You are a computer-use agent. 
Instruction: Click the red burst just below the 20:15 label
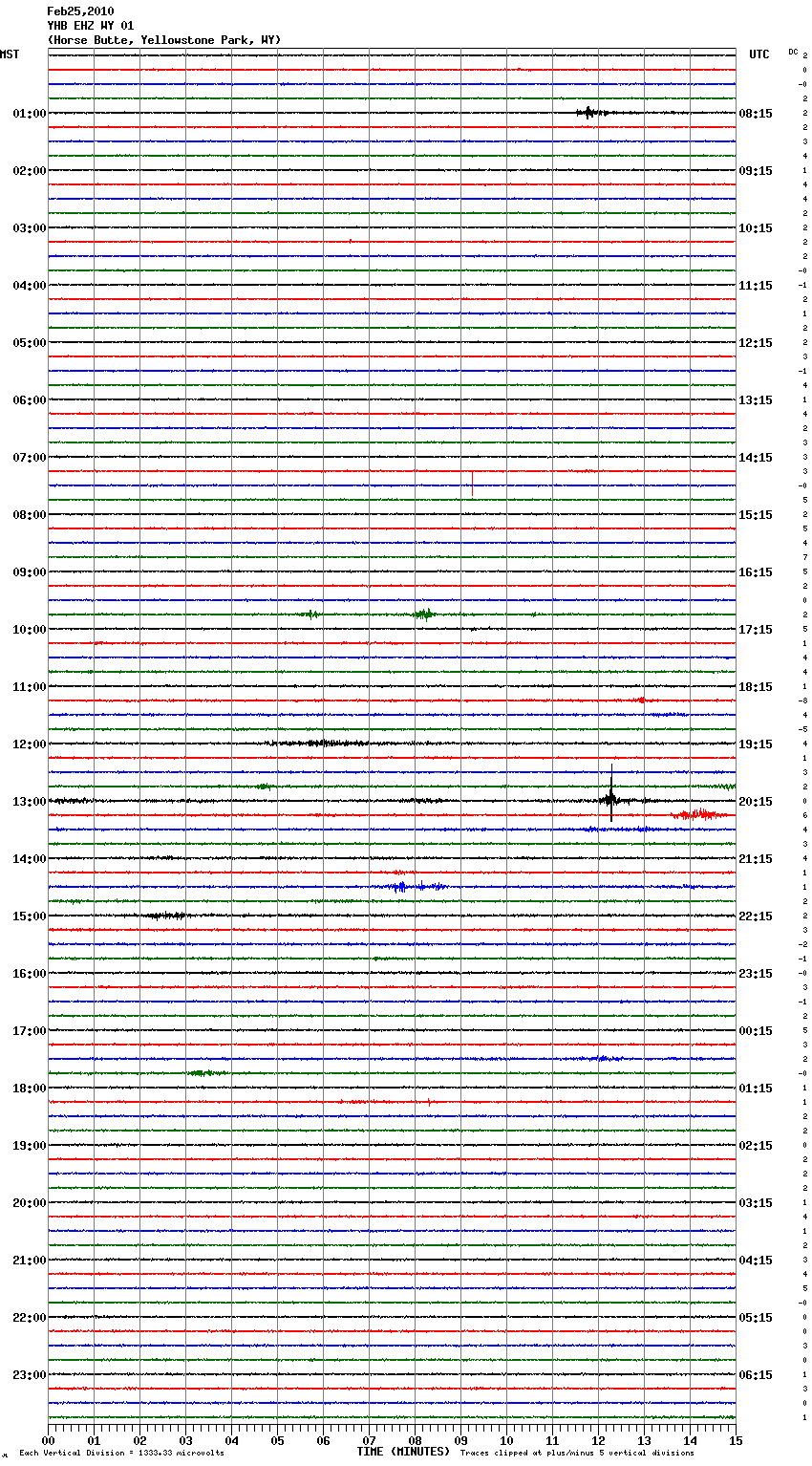coord(700,814)
